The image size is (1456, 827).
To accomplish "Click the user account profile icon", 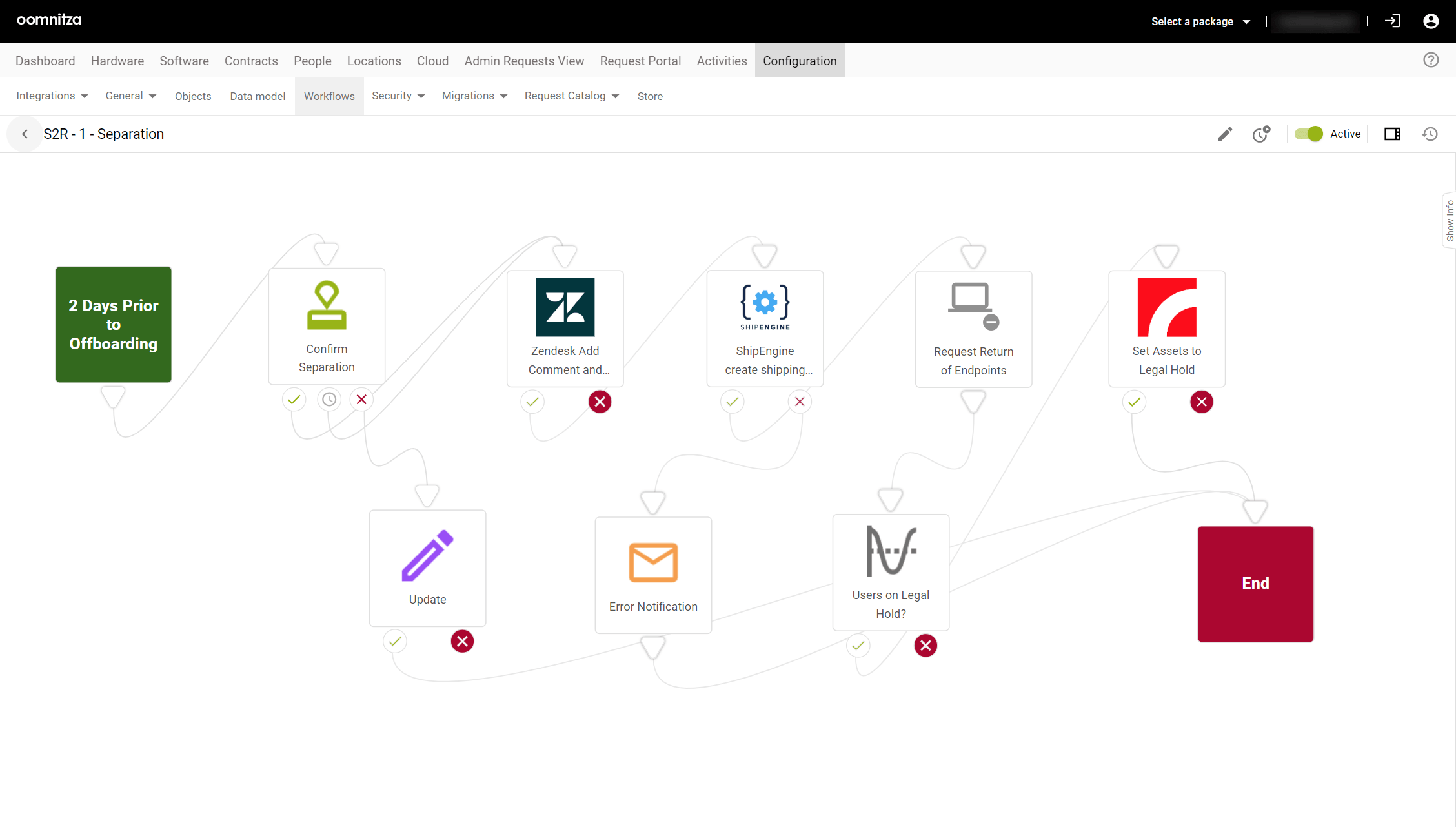I will [1431, 21].
